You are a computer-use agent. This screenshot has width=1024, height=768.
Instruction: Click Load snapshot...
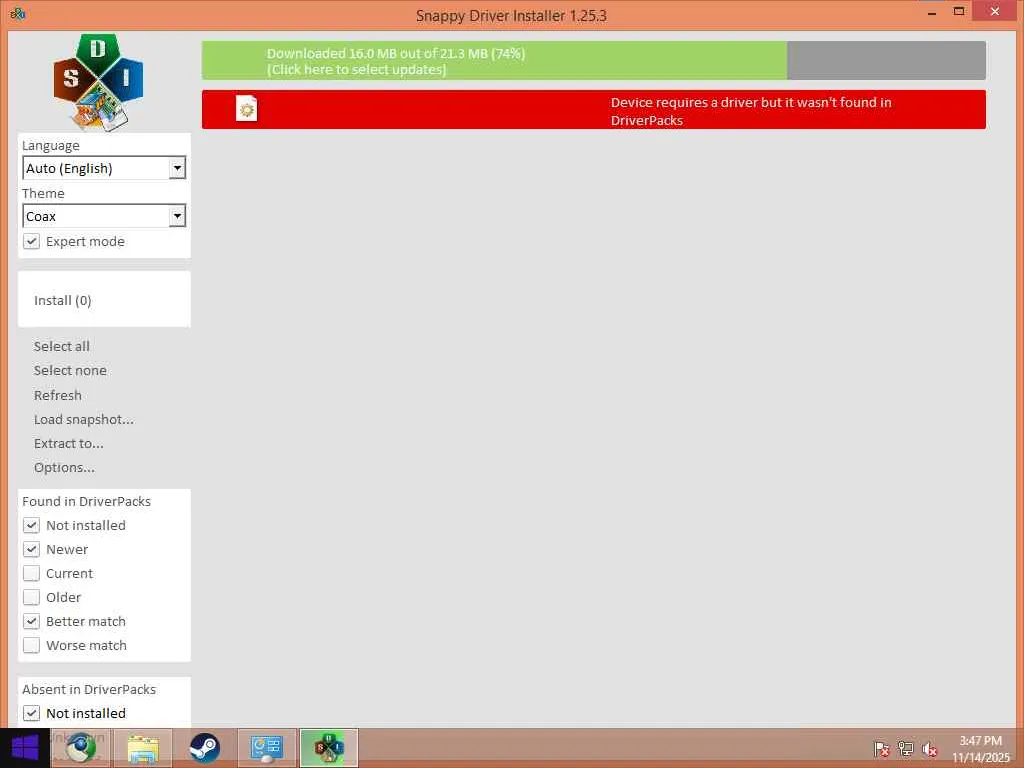pos(84,420)
